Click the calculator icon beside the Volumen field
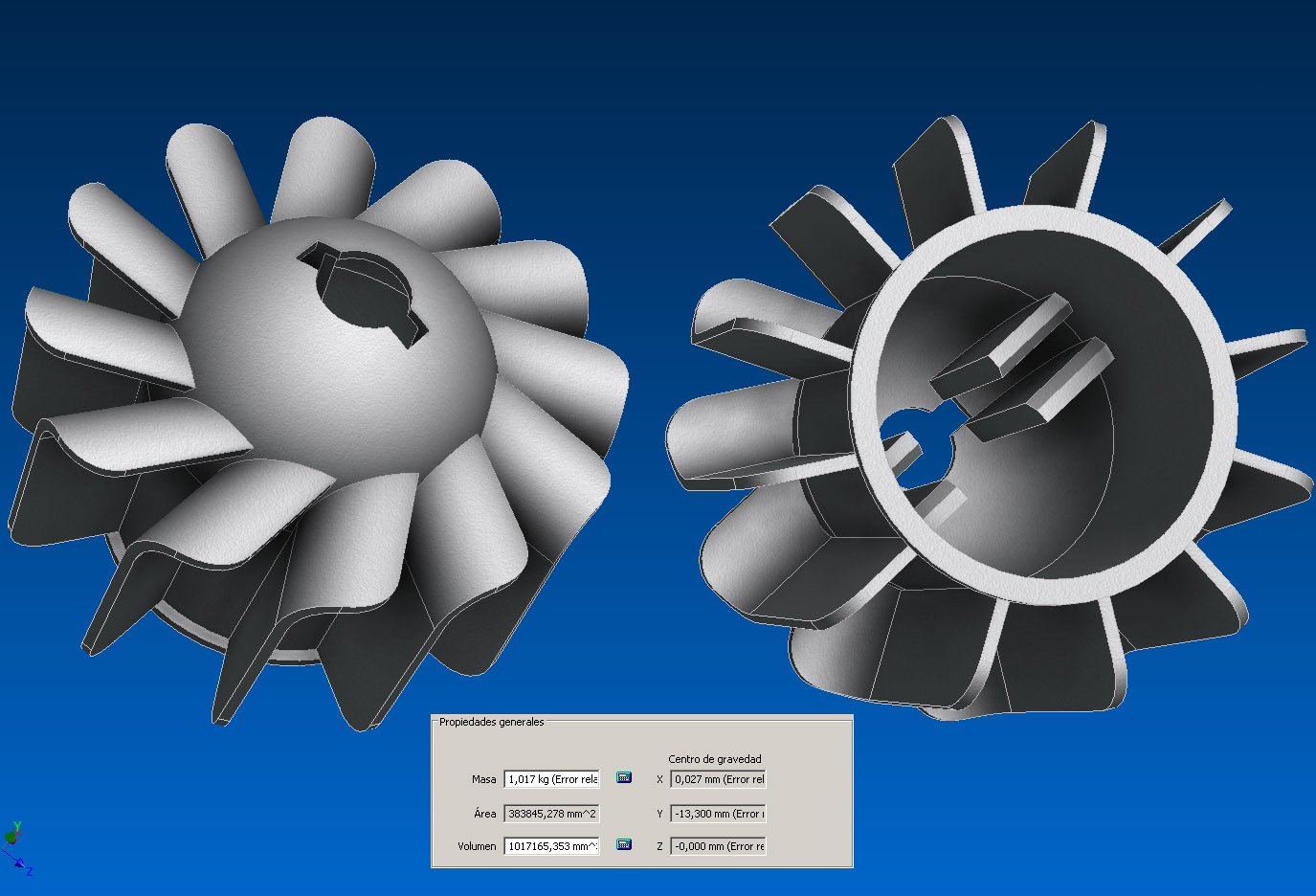1316x896 pixels. (624, 844)
